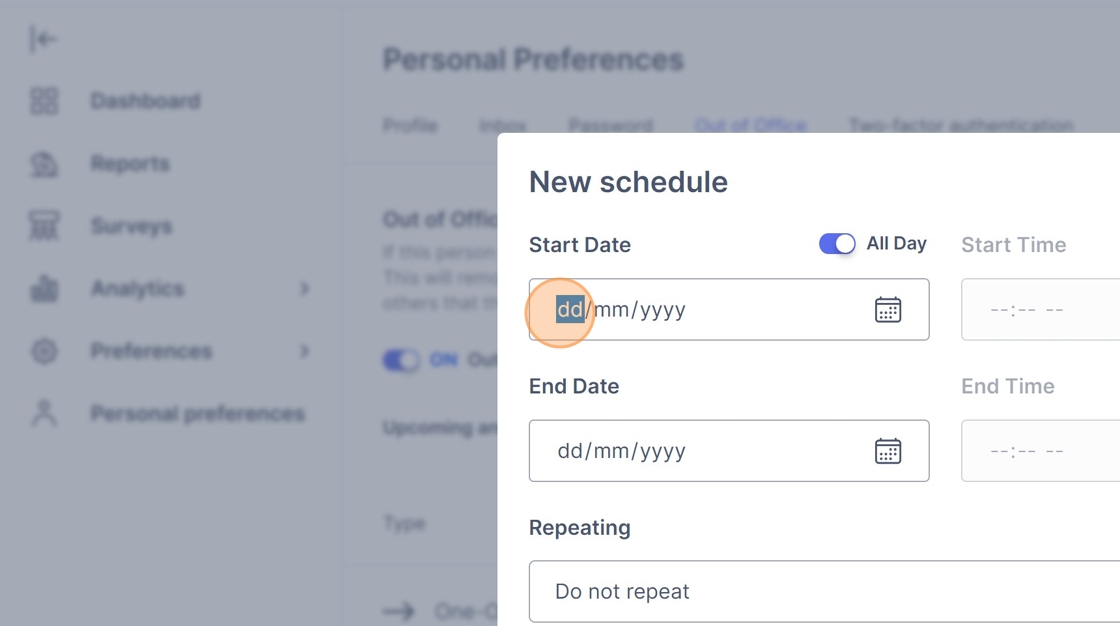Open the End Date calendar picker

(888, 451)
